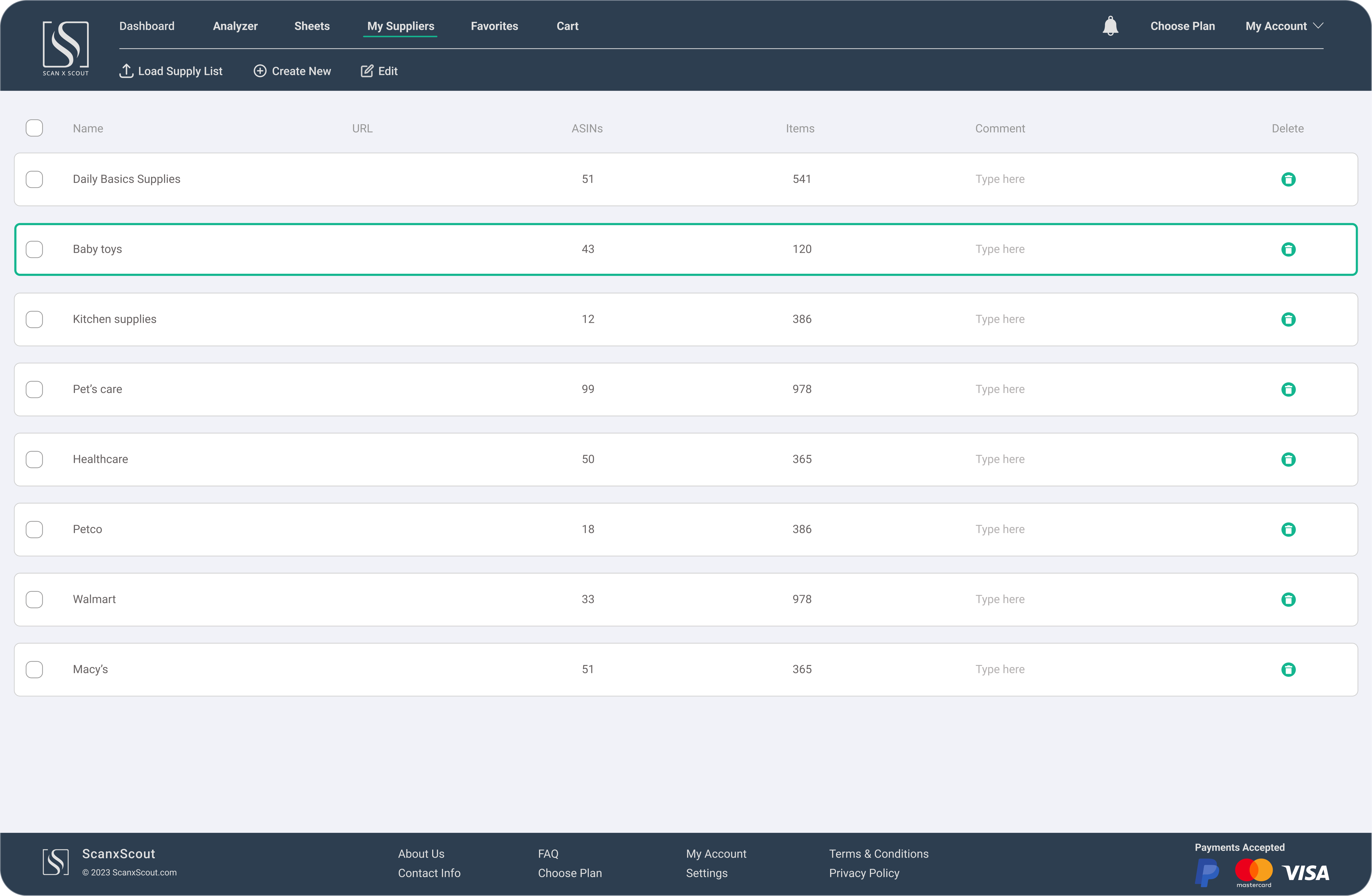Delete the Macy's supplier row

pyautogui.click(x=1289, y=669)
